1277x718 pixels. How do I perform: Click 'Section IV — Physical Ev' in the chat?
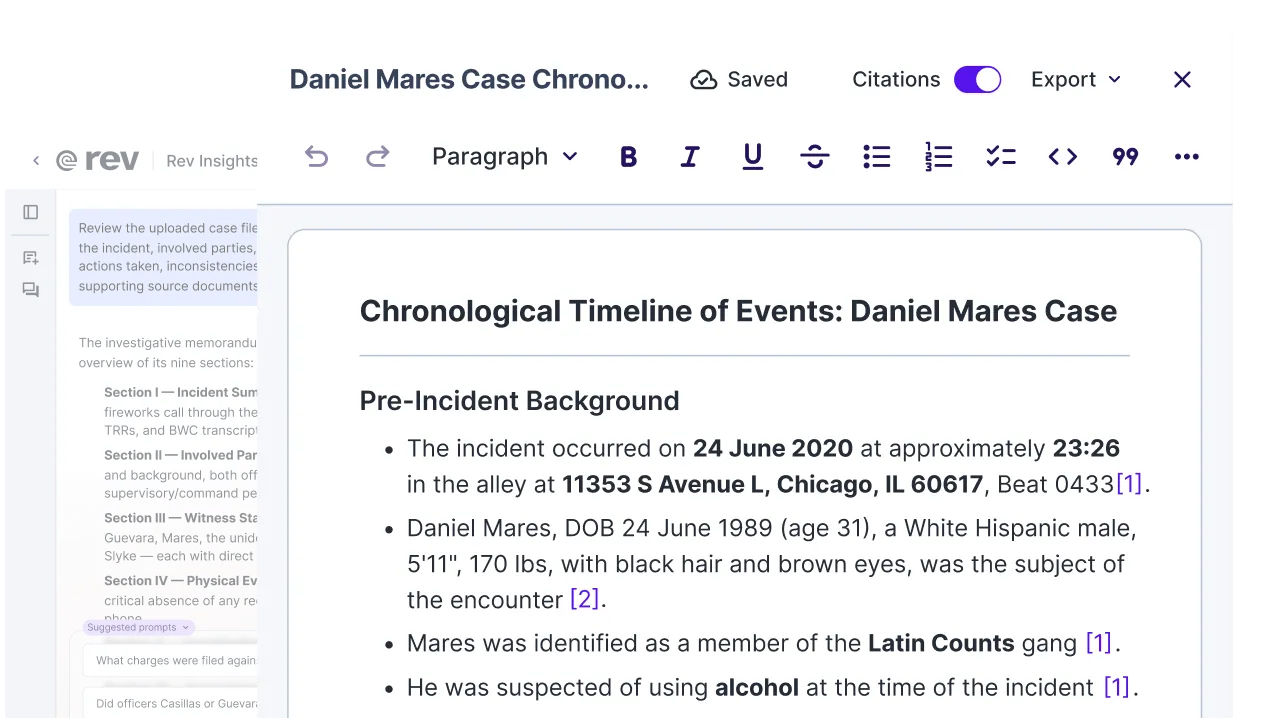181,580
